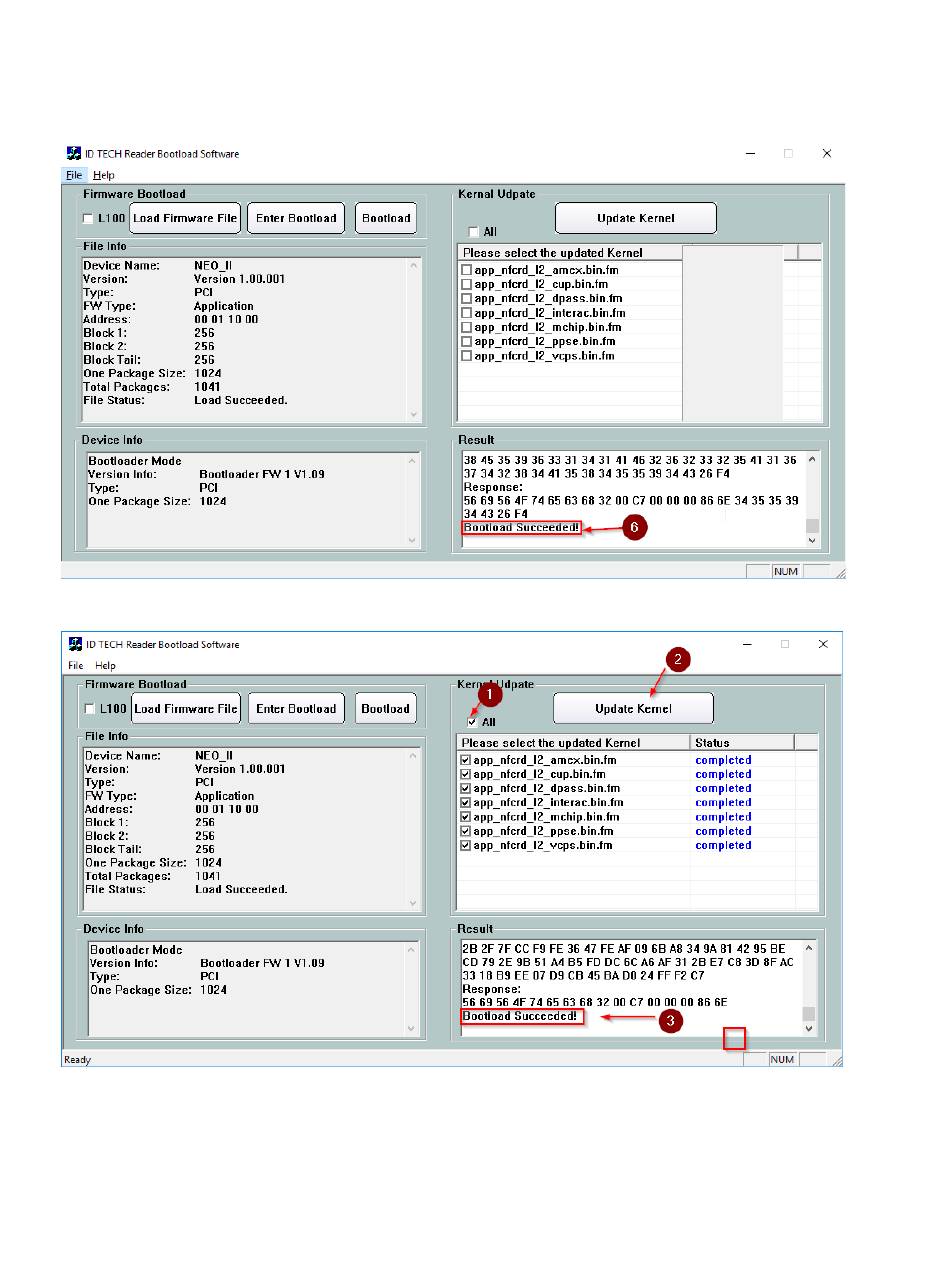Start Bootload with the lower window's Bootload button
This screenshot has width=950, height=1267.
pyautogui.click(x=385, y=709)
